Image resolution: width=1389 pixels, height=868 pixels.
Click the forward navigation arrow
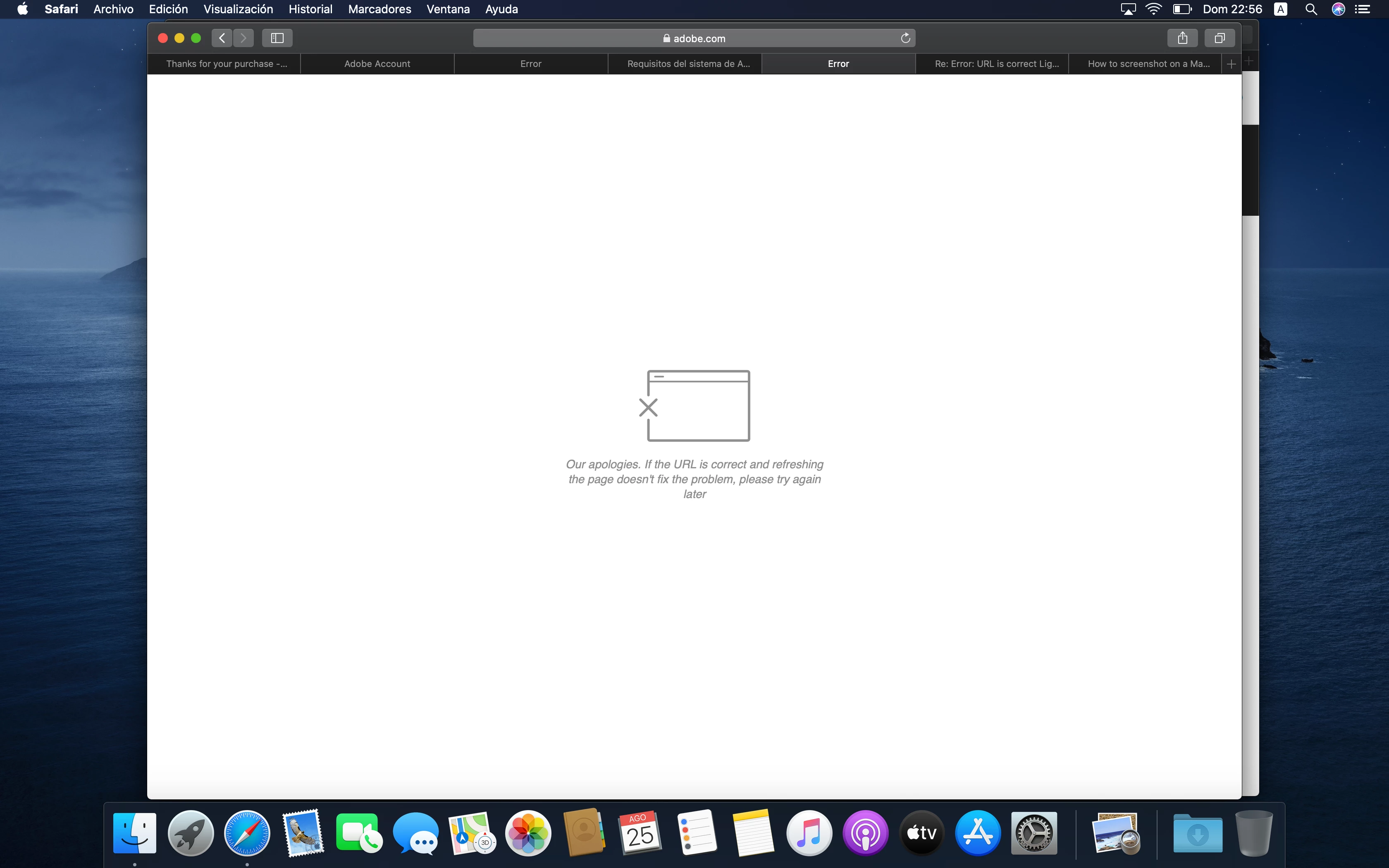pos(243,38)
